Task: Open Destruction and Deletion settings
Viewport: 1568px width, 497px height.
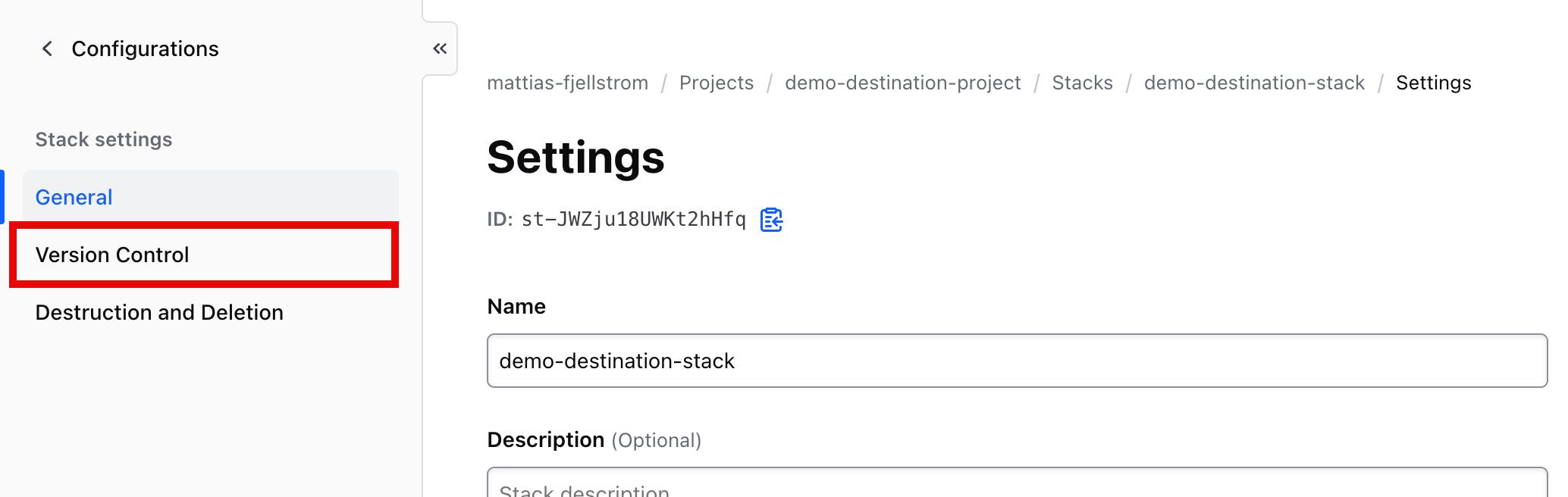Action: 158,311
